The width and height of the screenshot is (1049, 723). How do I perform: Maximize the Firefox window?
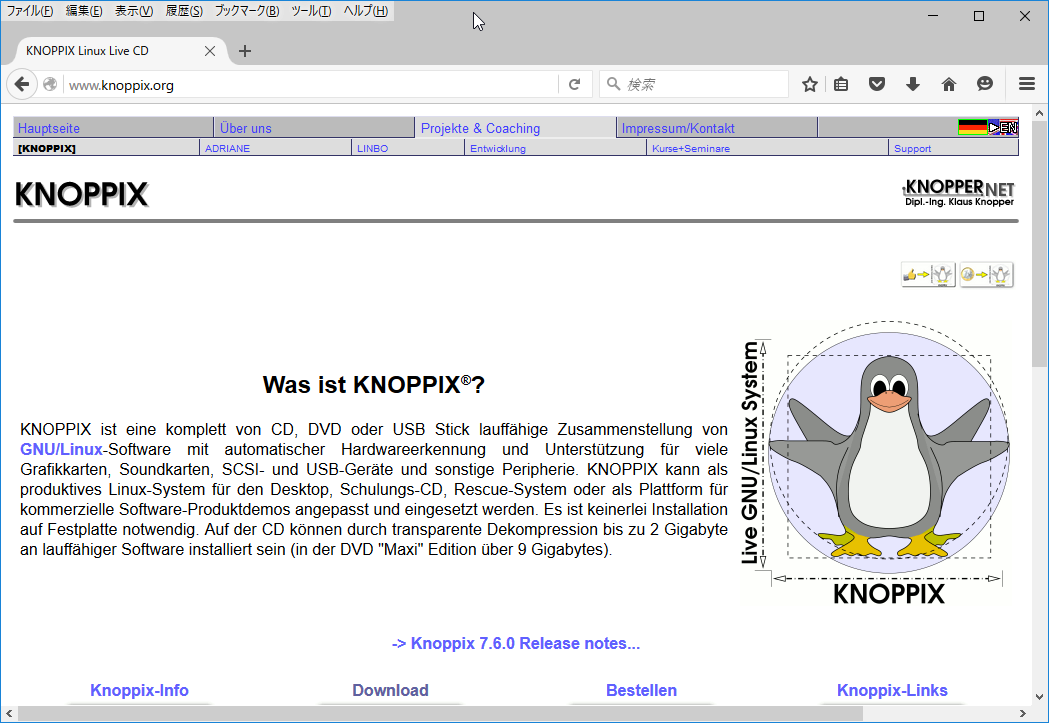click(979, 16)
